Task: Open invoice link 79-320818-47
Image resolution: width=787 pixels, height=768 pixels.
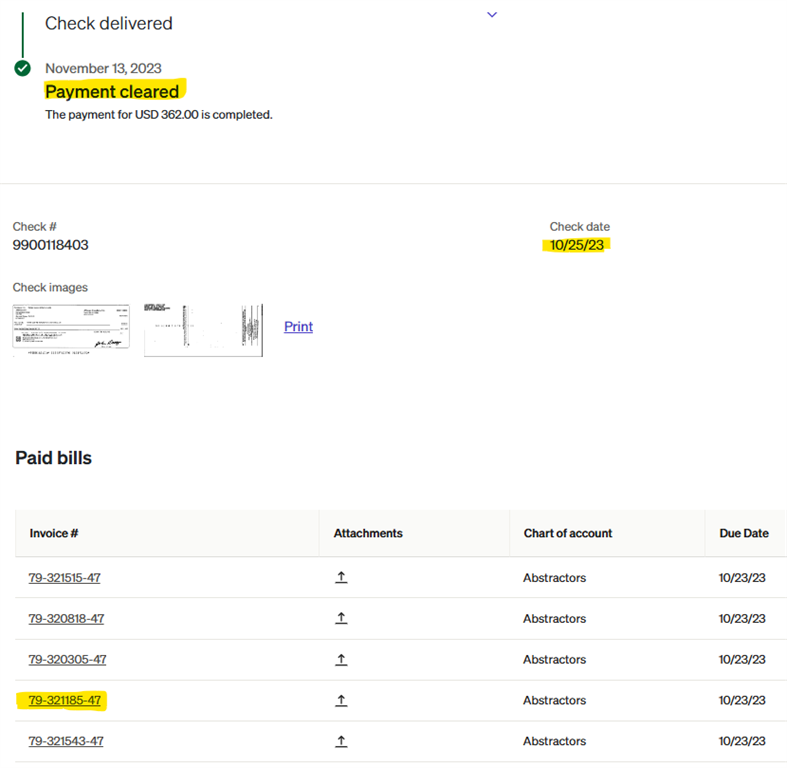Action: pos(66,619)
